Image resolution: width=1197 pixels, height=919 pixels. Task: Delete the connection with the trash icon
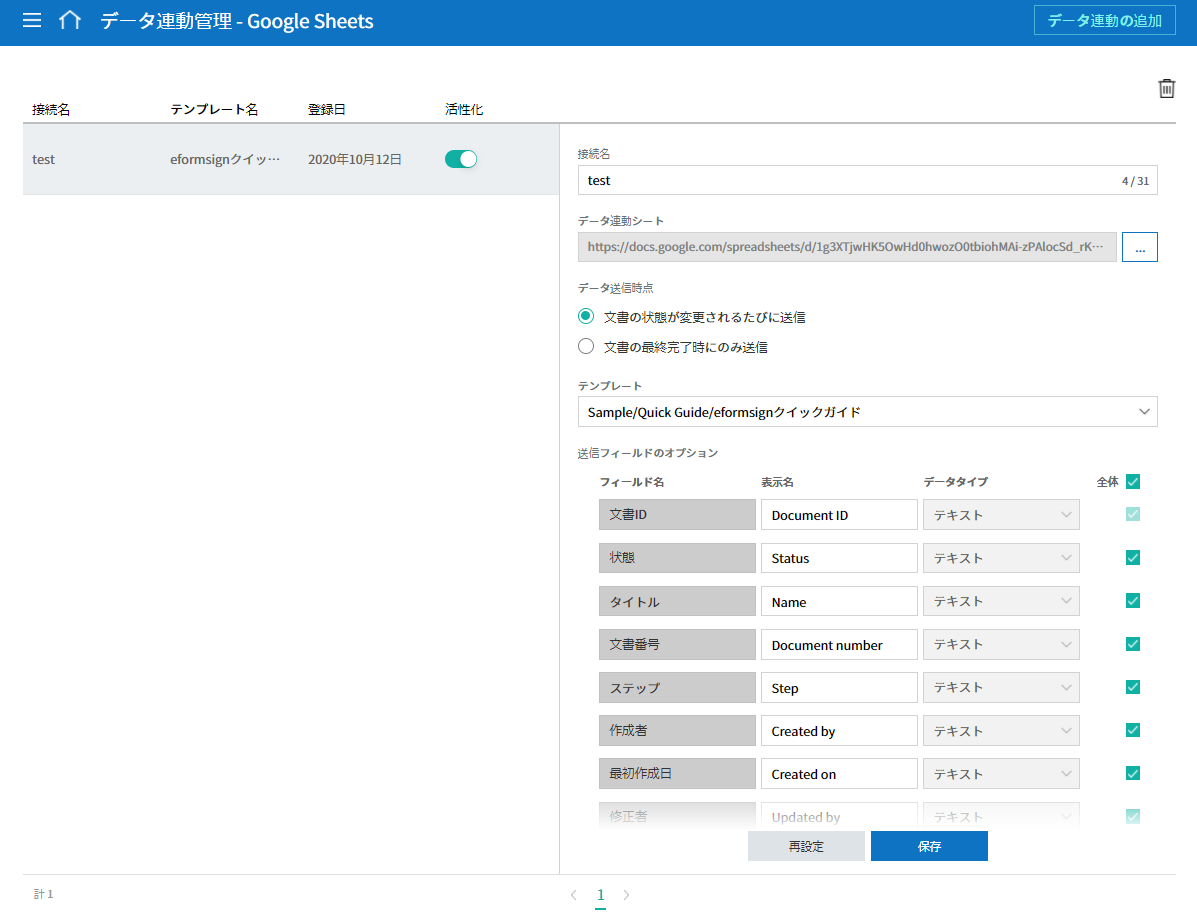pos(1166,89)
